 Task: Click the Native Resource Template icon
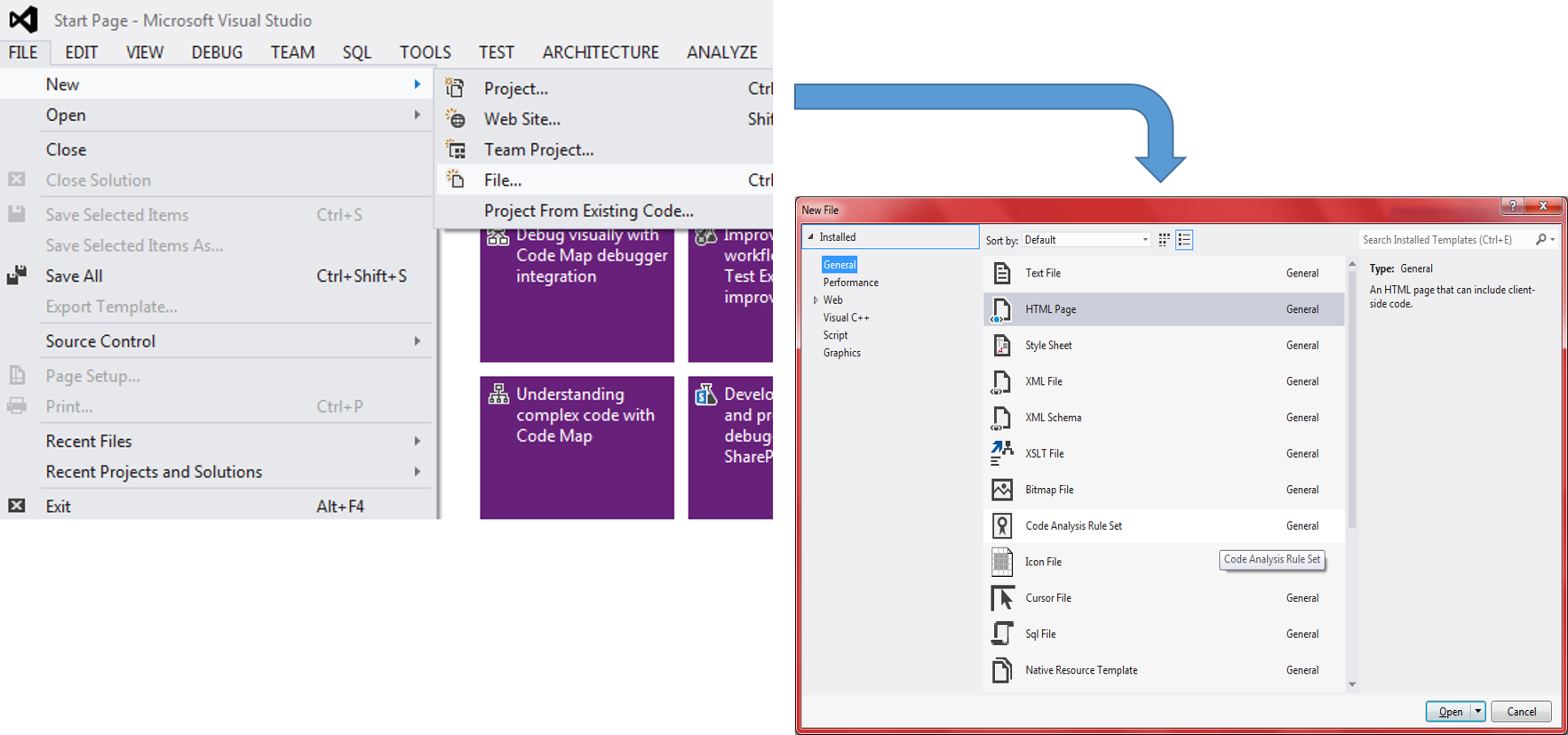(x=1002, y=670)
